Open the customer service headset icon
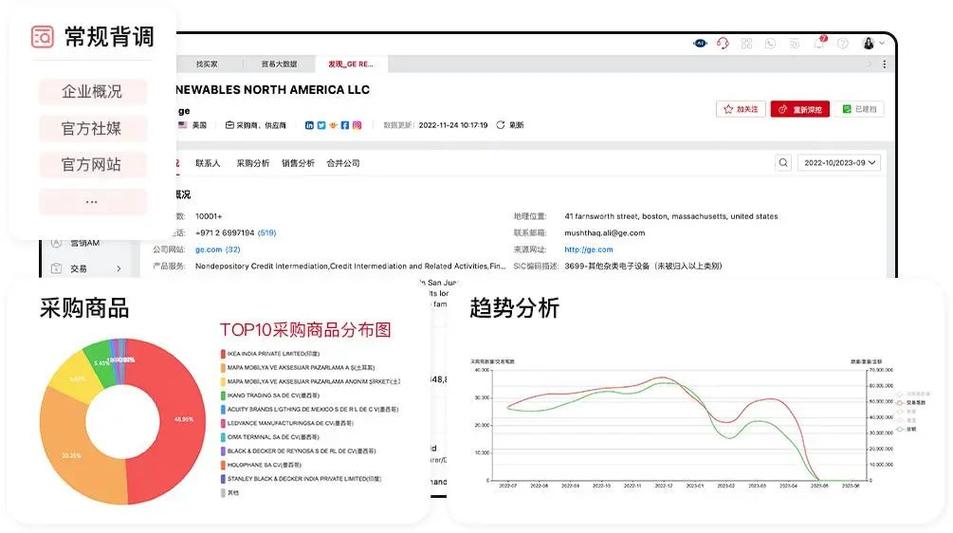The image size is (953, 533). [x=723, y=43]
